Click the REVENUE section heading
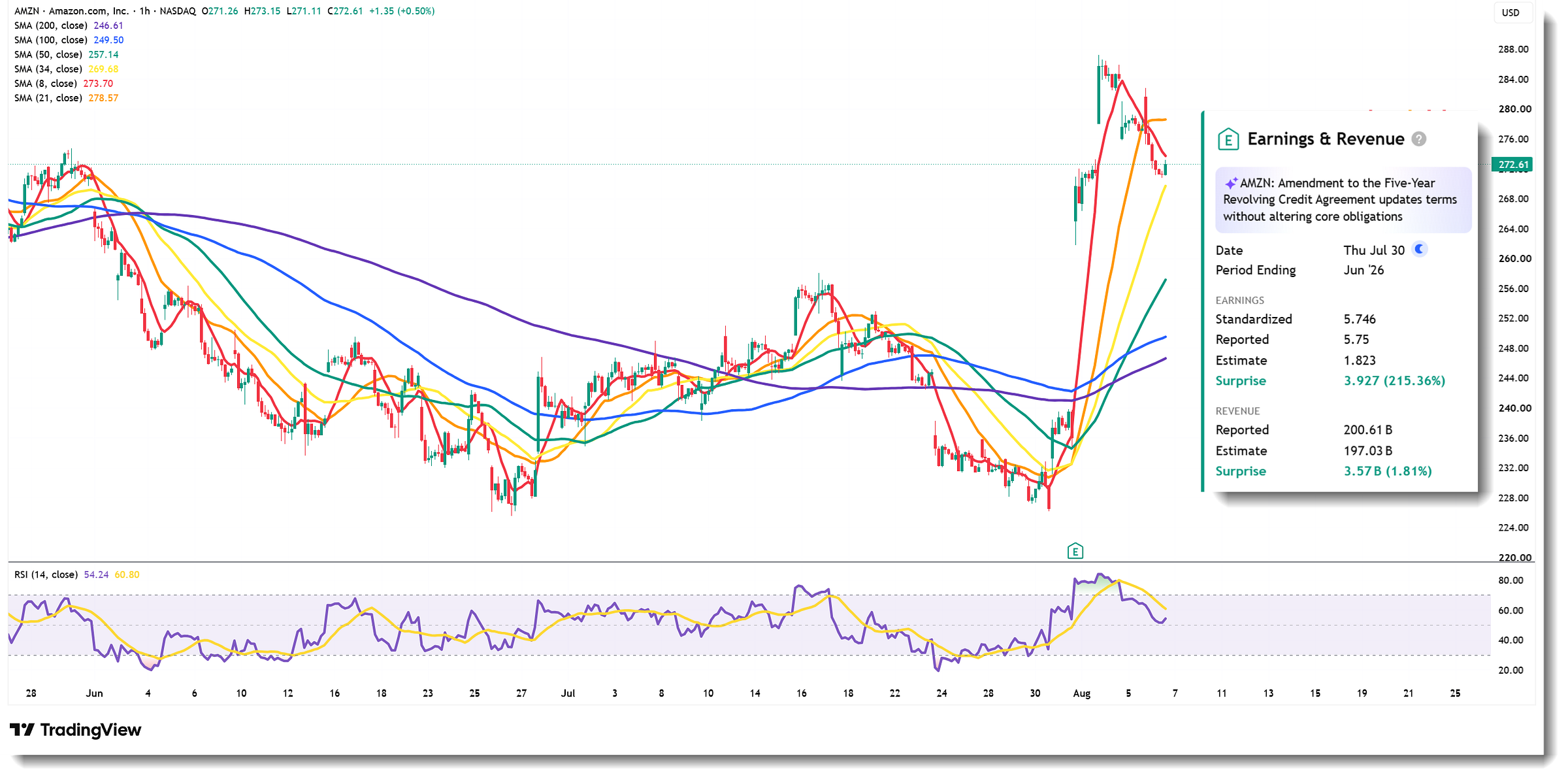Image resolution: width=1568 pixels, height=779 pixels. [1237, 410]
